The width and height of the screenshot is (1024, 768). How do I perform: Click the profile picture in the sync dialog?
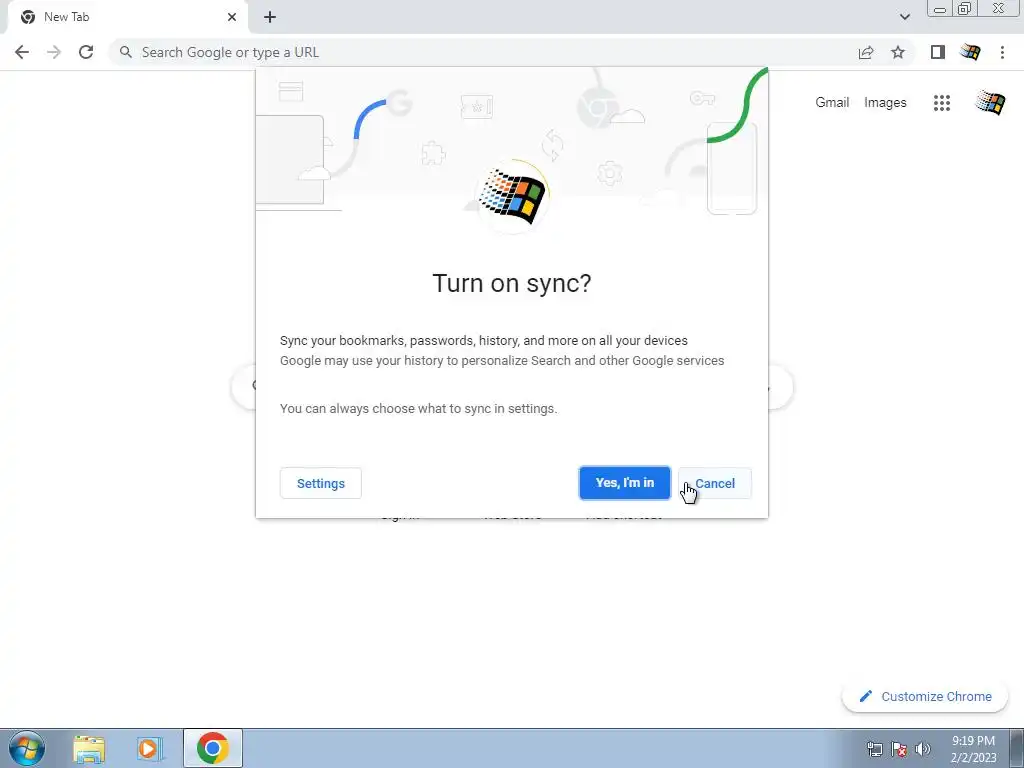(513, 196)
